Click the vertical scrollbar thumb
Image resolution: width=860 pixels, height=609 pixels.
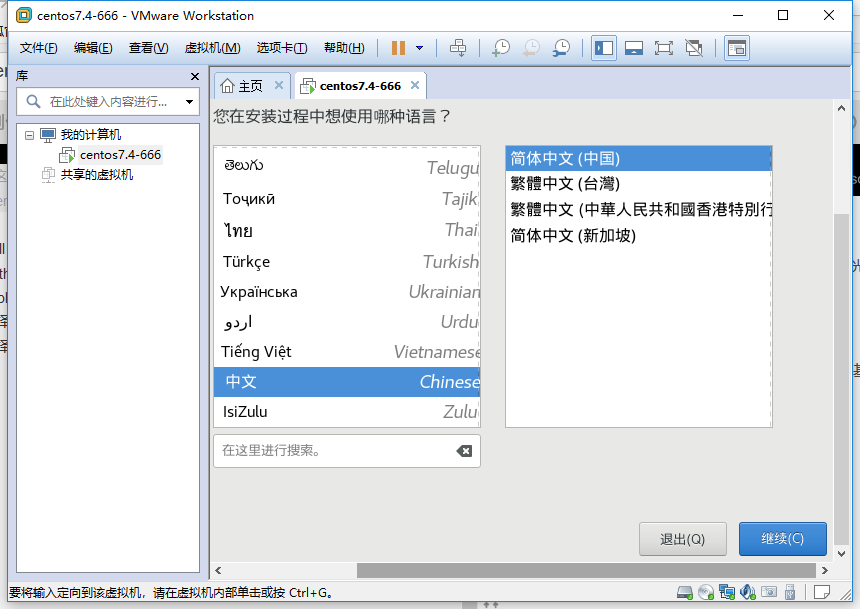[x=841, y=379]
